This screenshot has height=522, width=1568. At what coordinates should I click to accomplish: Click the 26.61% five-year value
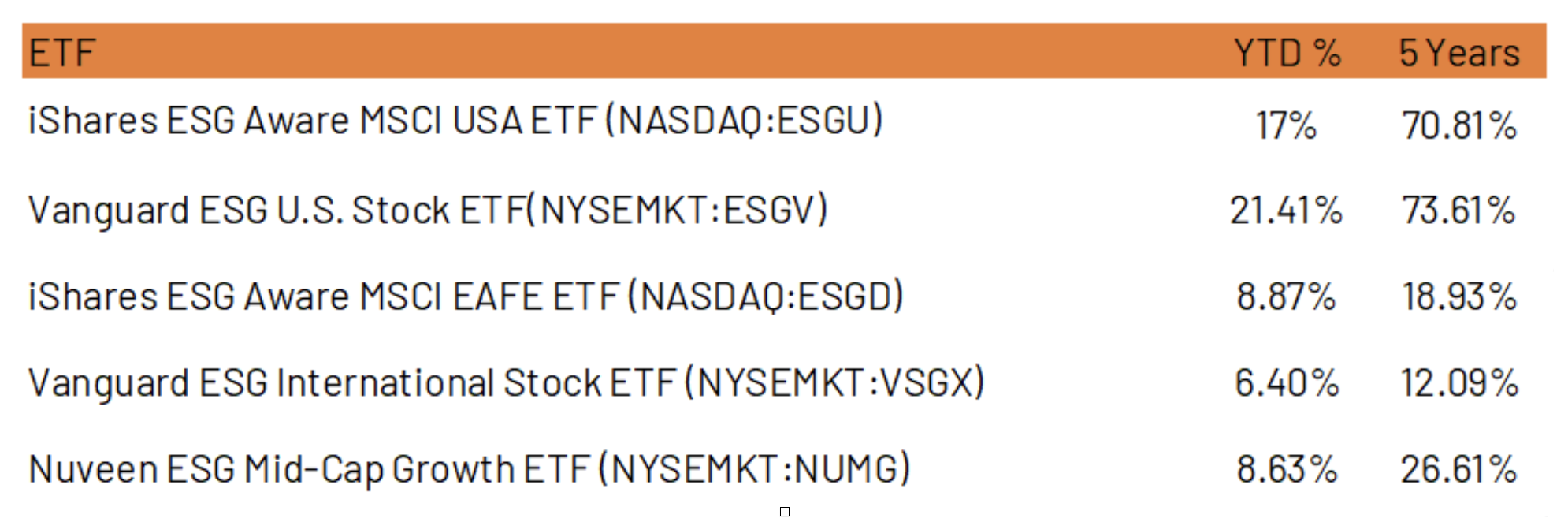(1459, 469)
